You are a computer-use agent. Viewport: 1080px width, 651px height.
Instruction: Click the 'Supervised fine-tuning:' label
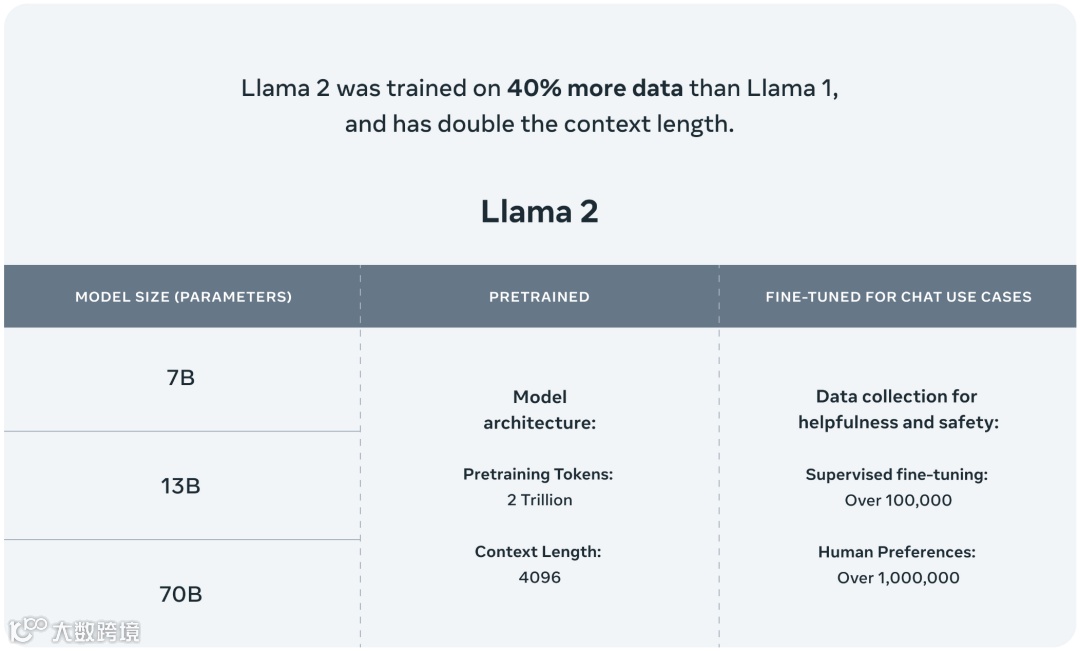(897, 475)
